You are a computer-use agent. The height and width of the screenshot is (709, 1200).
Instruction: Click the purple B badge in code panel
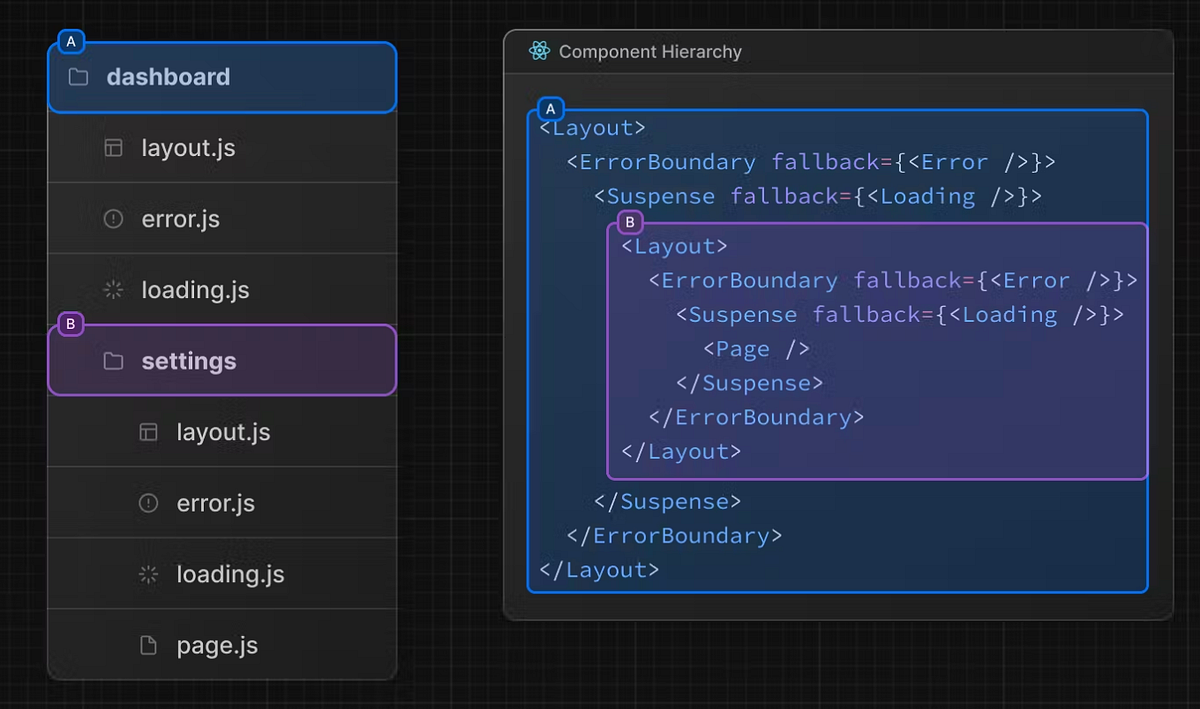point(629,222)
